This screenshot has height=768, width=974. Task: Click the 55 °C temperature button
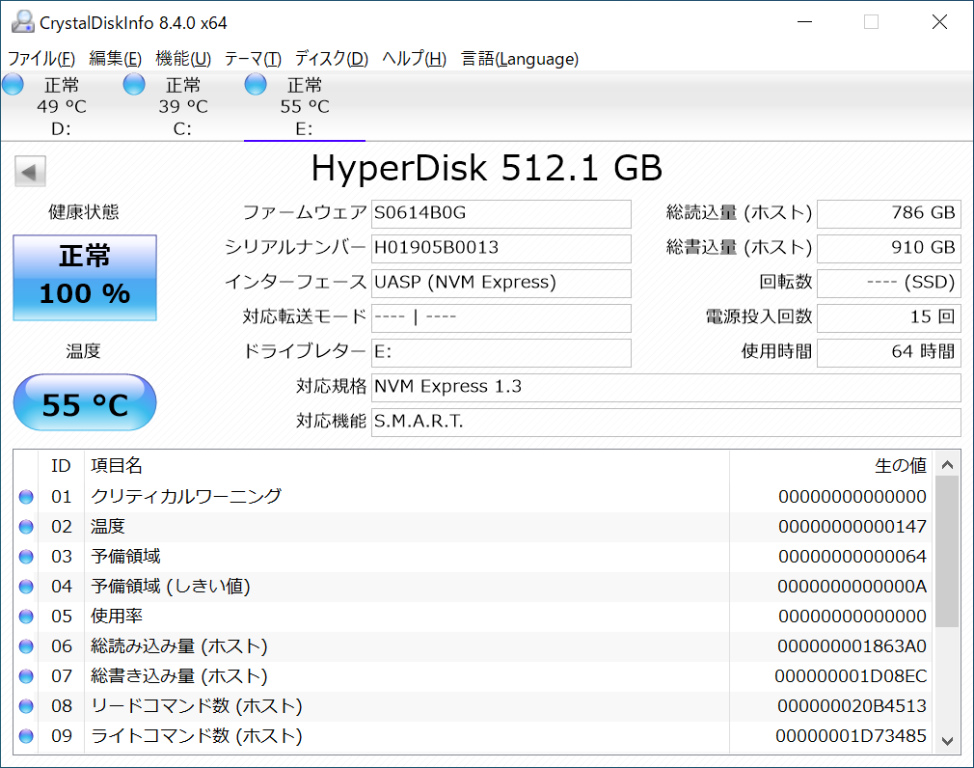(x=85, y=404)
